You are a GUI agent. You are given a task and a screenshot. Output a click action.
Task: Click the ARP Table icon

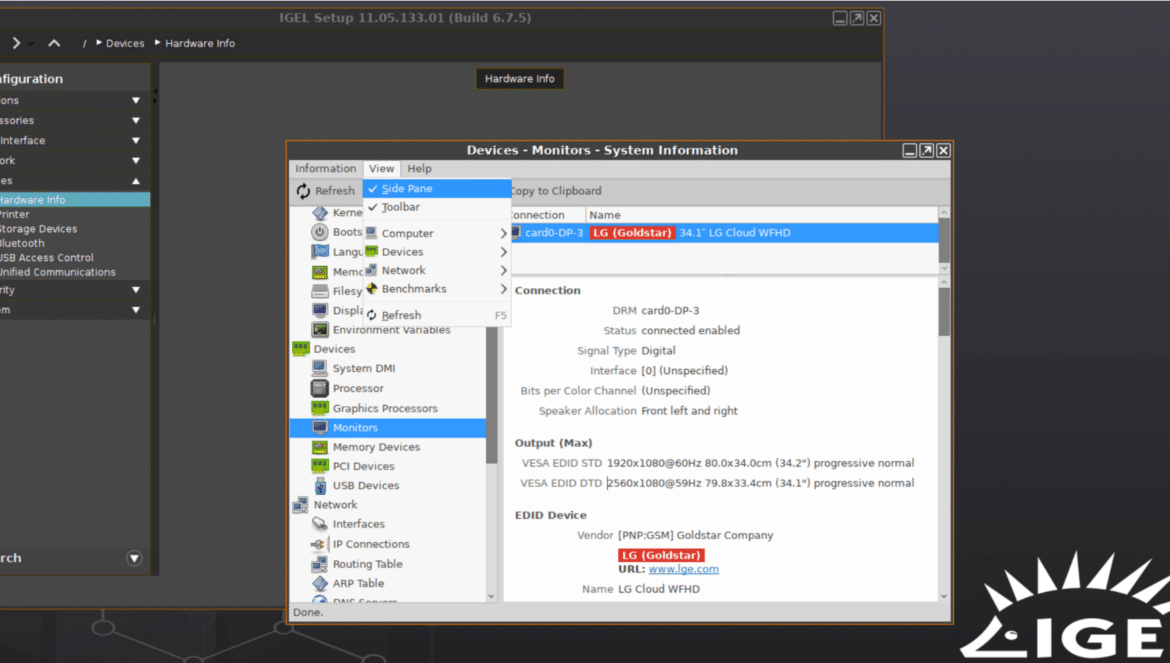click(x=319, y=583)
